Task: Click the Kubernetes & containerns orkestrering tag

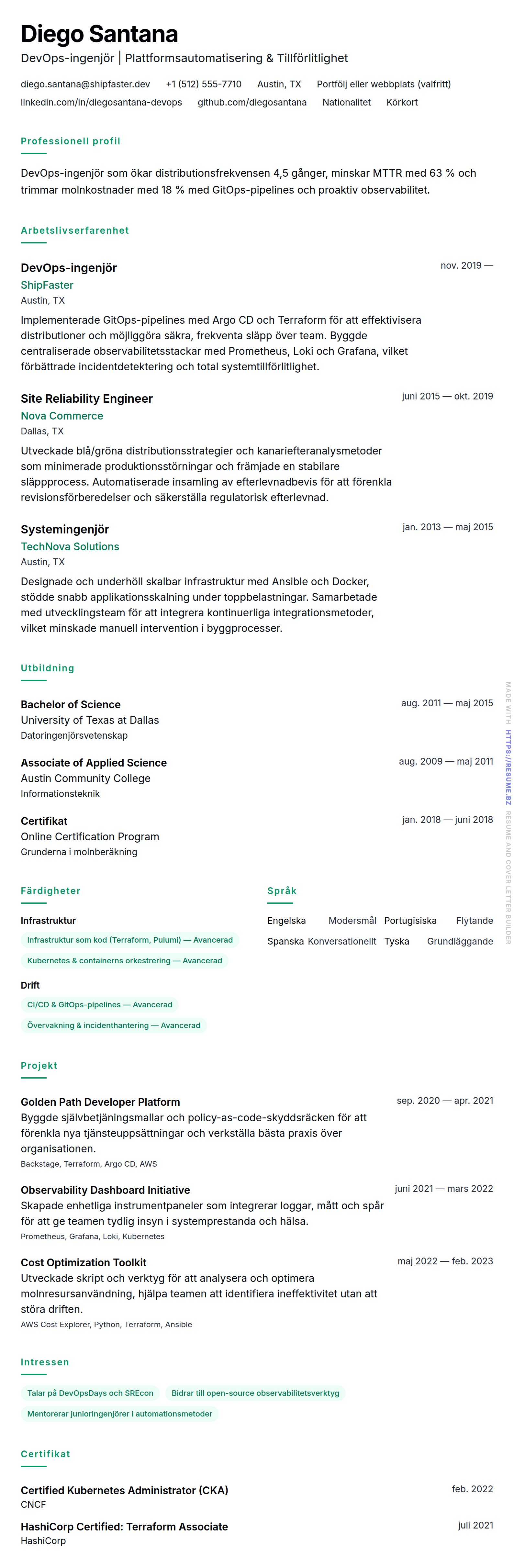Action: (124, 960)
